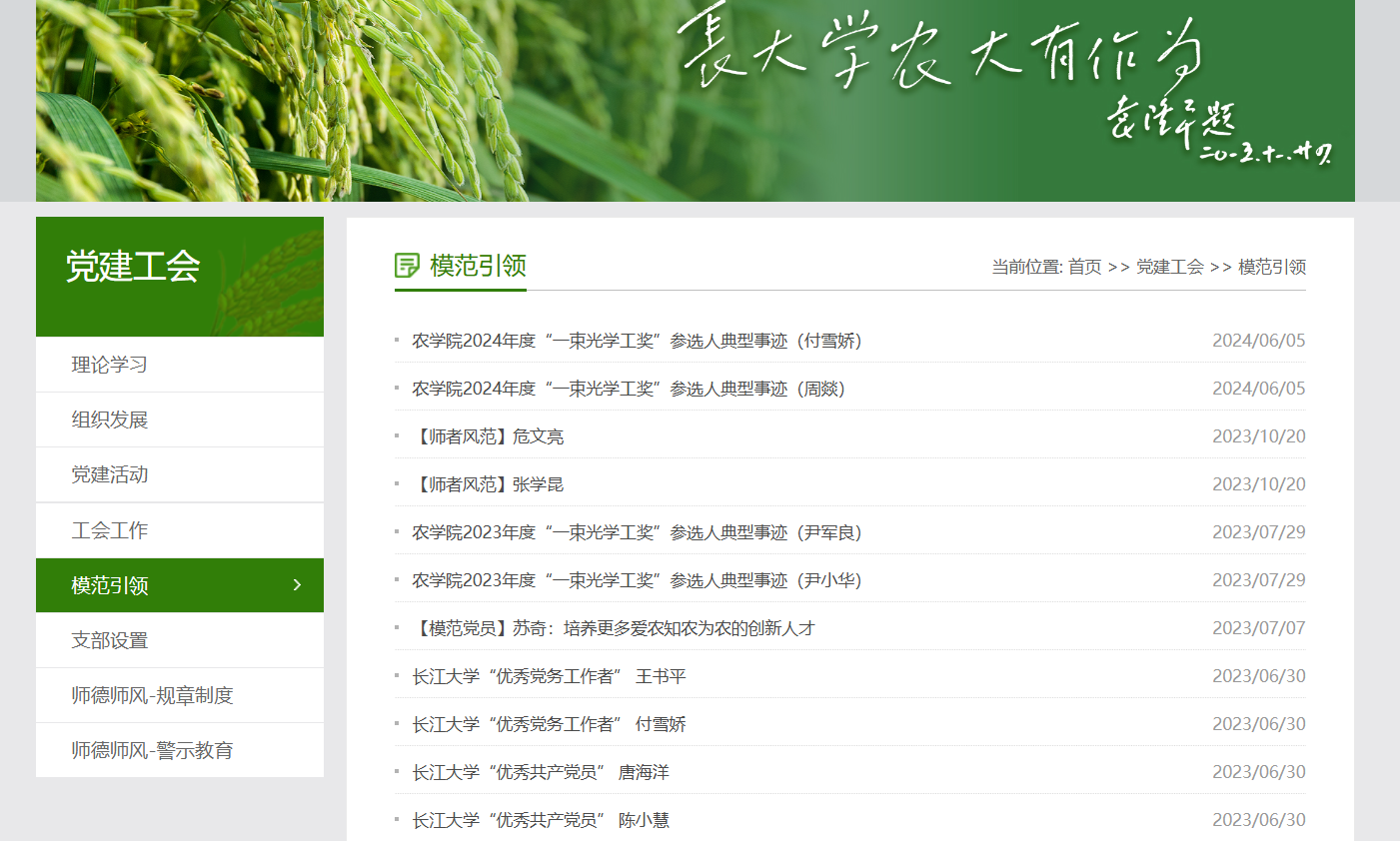Screen dimensions: 1400x841
Task: Open 【师者风范】危文亮 article
Action: tap(489, 436)
